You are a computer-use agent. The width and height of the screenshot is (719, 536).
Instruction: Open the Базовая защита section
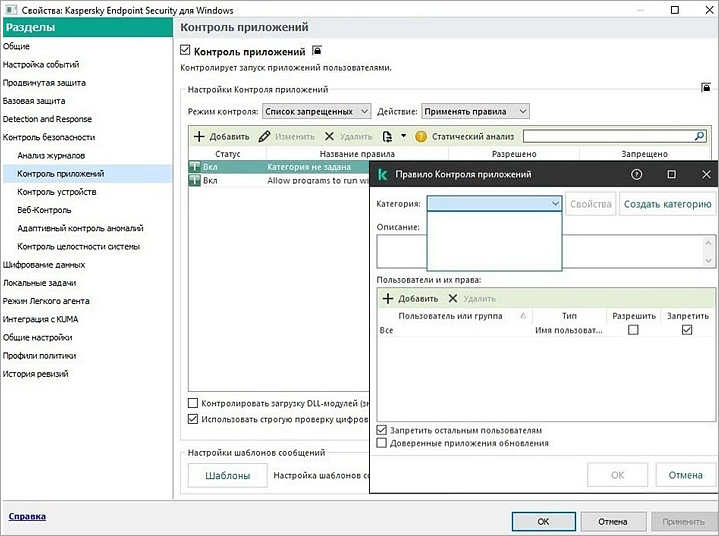click(34, 101)
